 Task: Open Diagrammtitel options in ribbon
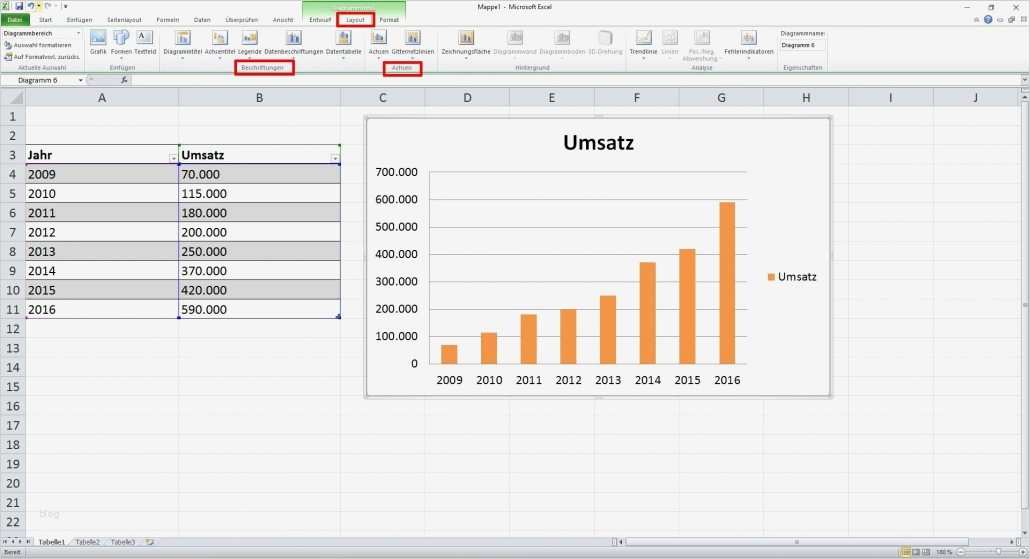click(x=183, y=43)
